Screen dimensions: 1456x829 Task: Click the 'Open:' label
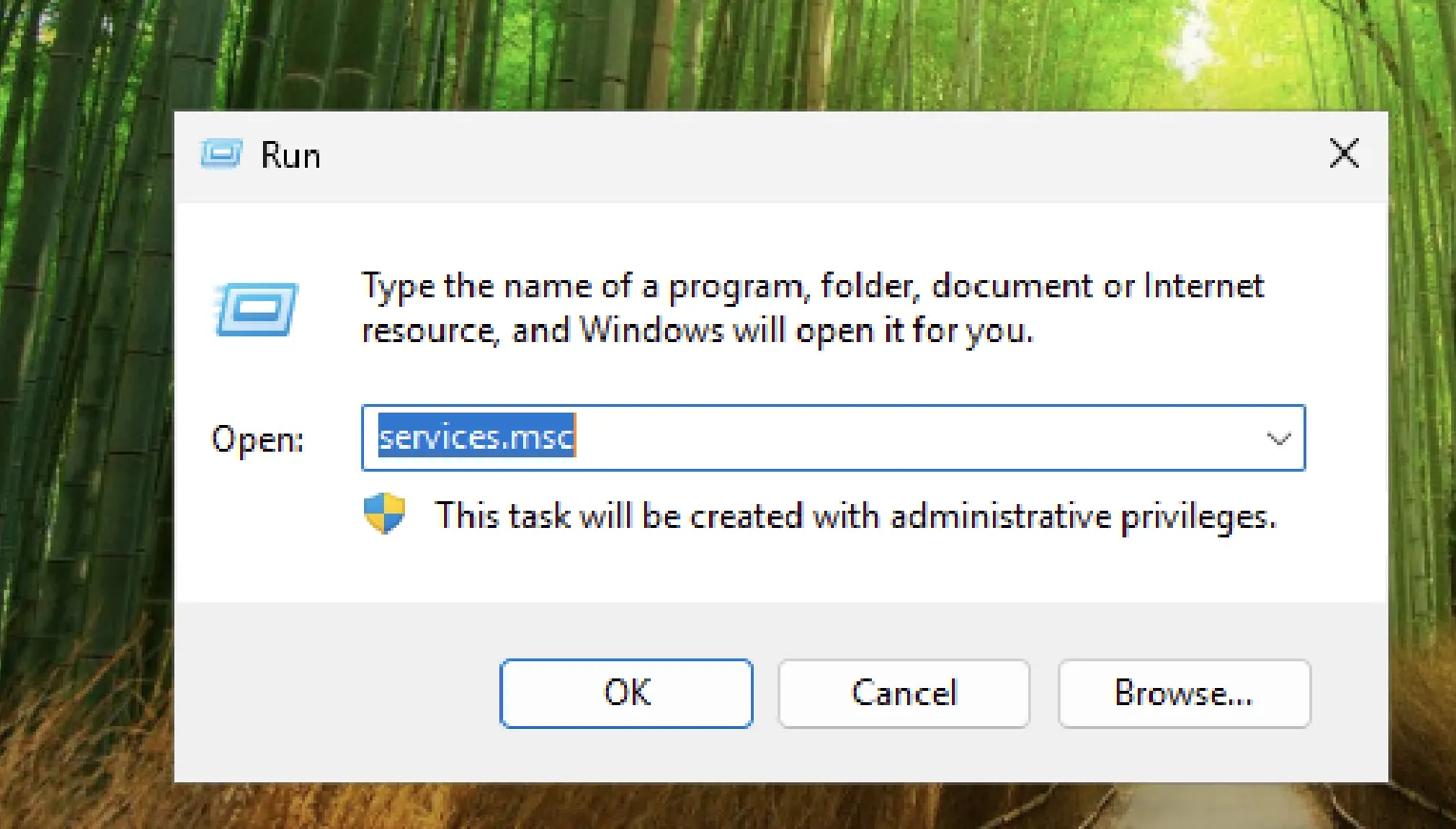[257, 439]
